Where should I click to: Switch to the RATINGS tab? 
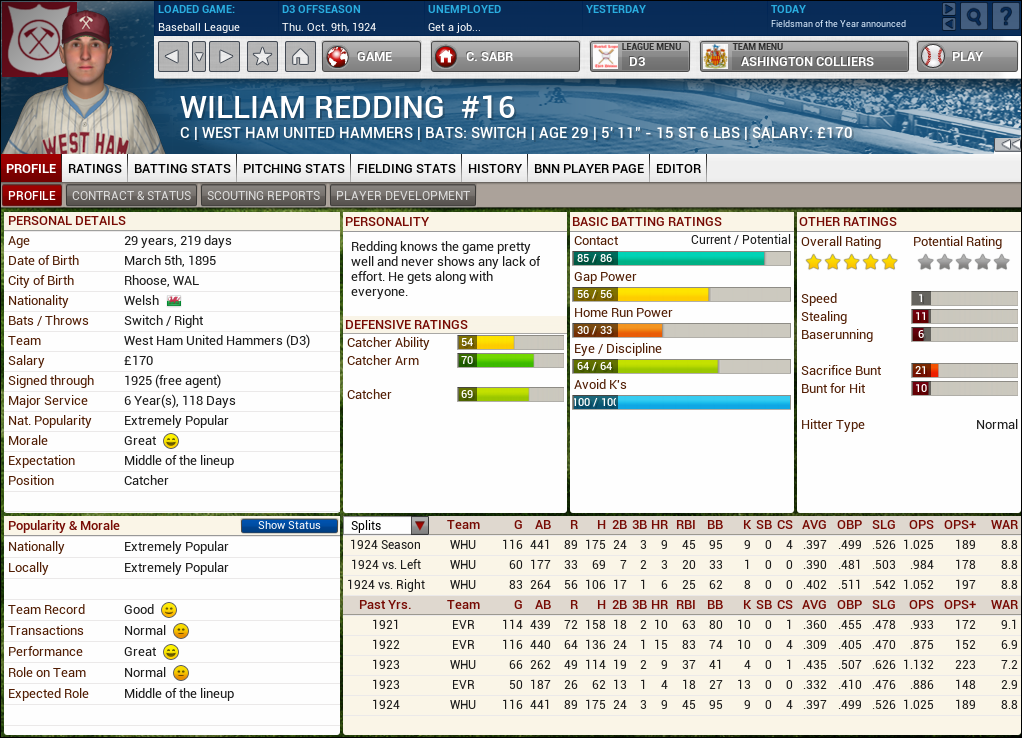point(94,168)
